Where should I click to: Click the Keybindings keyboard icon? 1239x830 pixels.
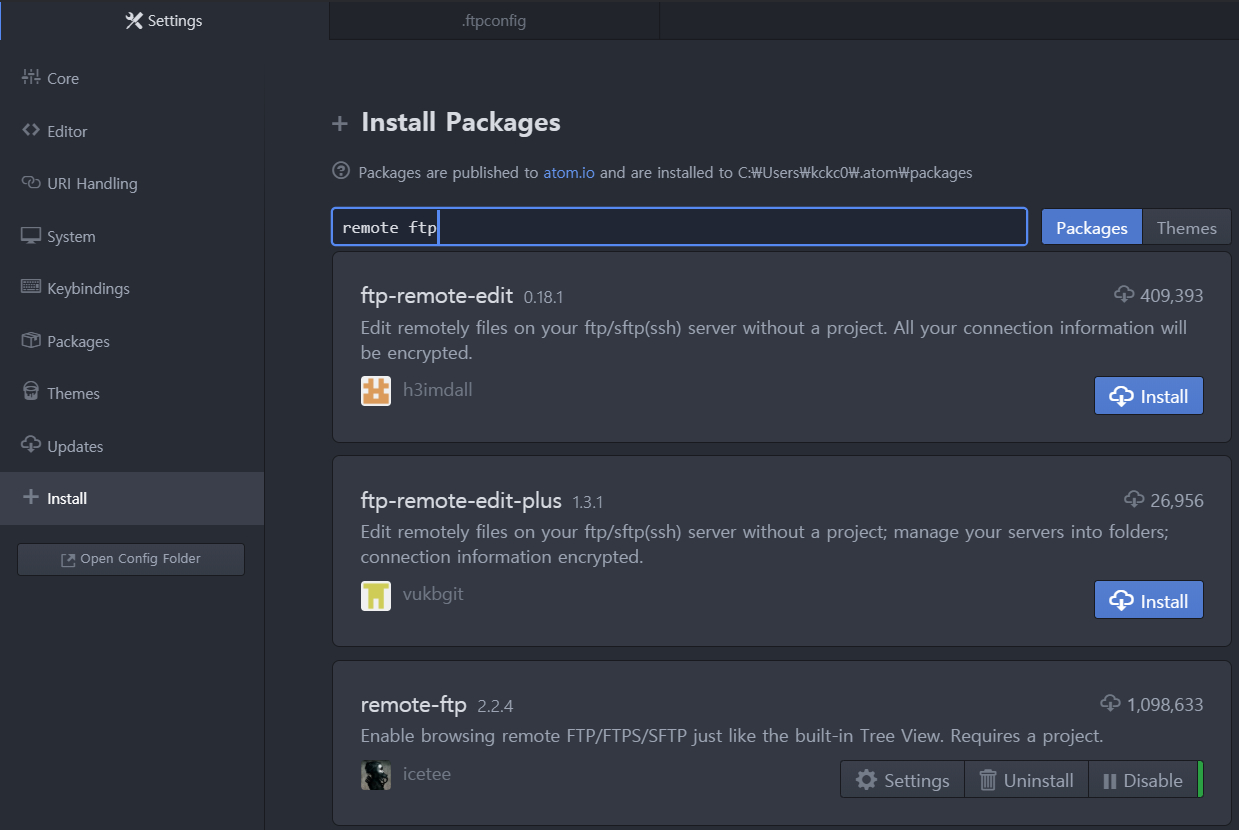30,287
